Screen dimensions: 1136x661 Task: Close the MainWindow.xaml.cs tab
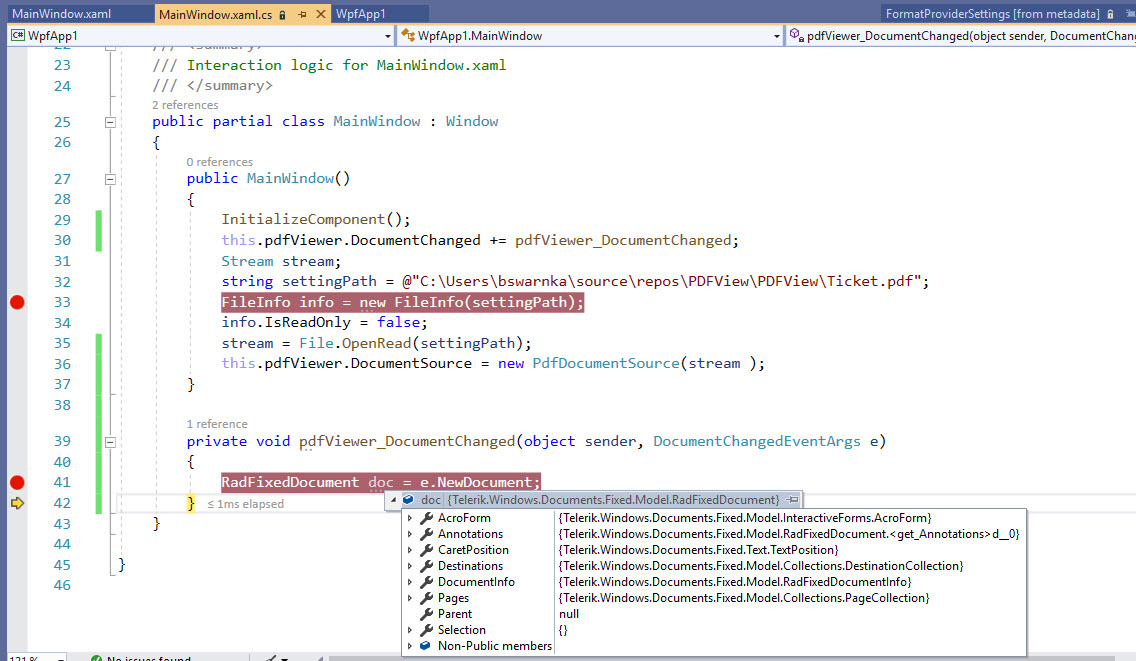[320, 14]
